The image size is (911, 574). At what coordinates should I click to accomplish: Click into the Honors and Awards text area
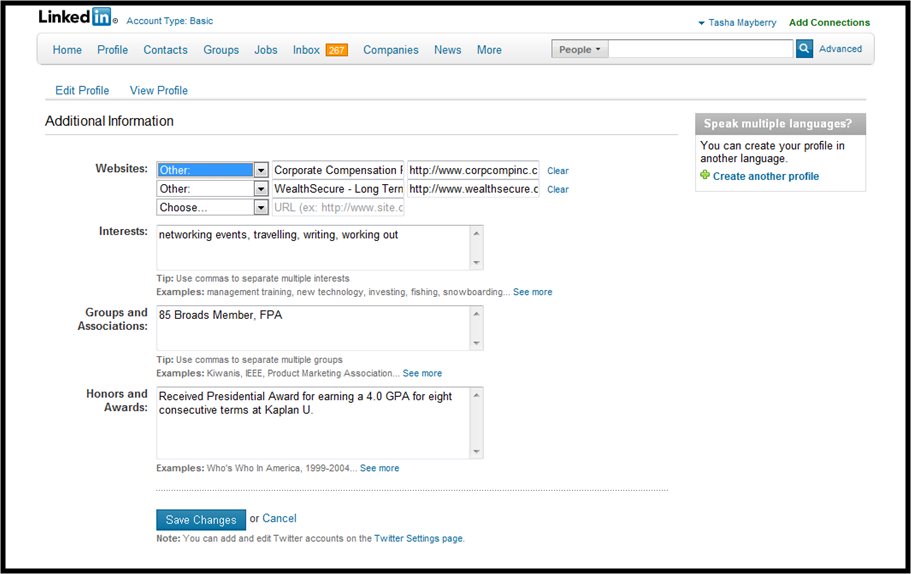(x=314, y=423)
